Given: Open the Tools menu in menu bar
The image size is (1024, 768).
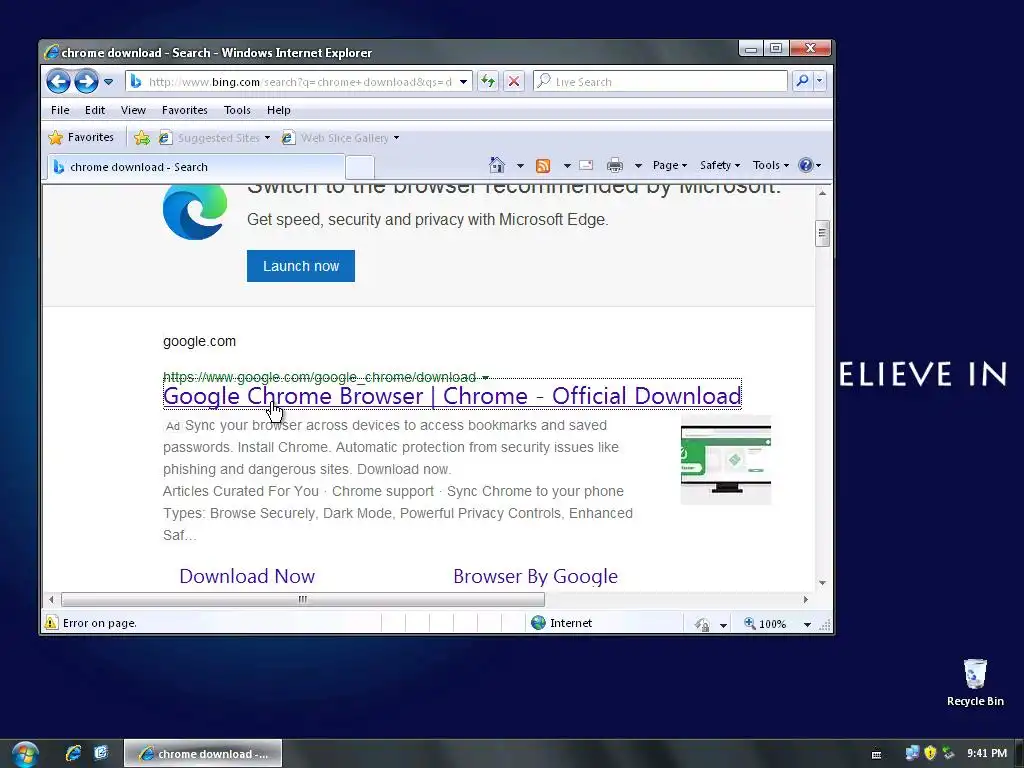Looking at the screenshot, I should [x=237, y=110].
